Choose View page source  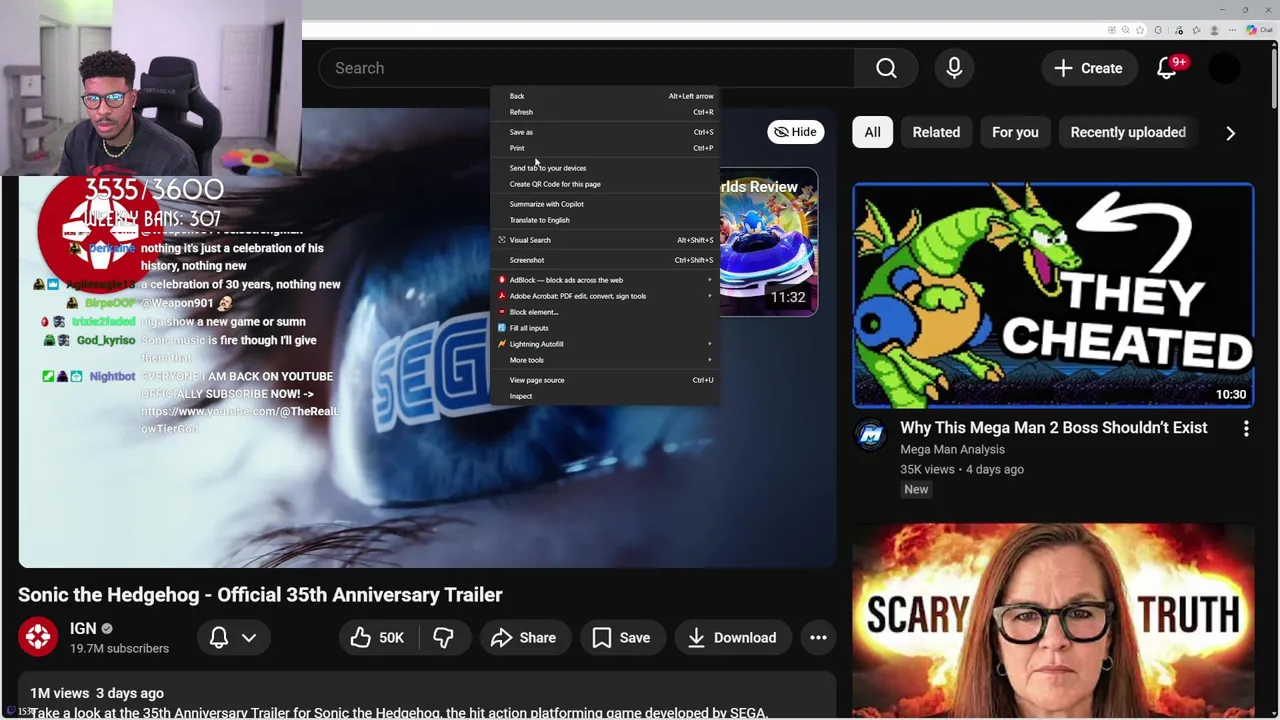605,380
